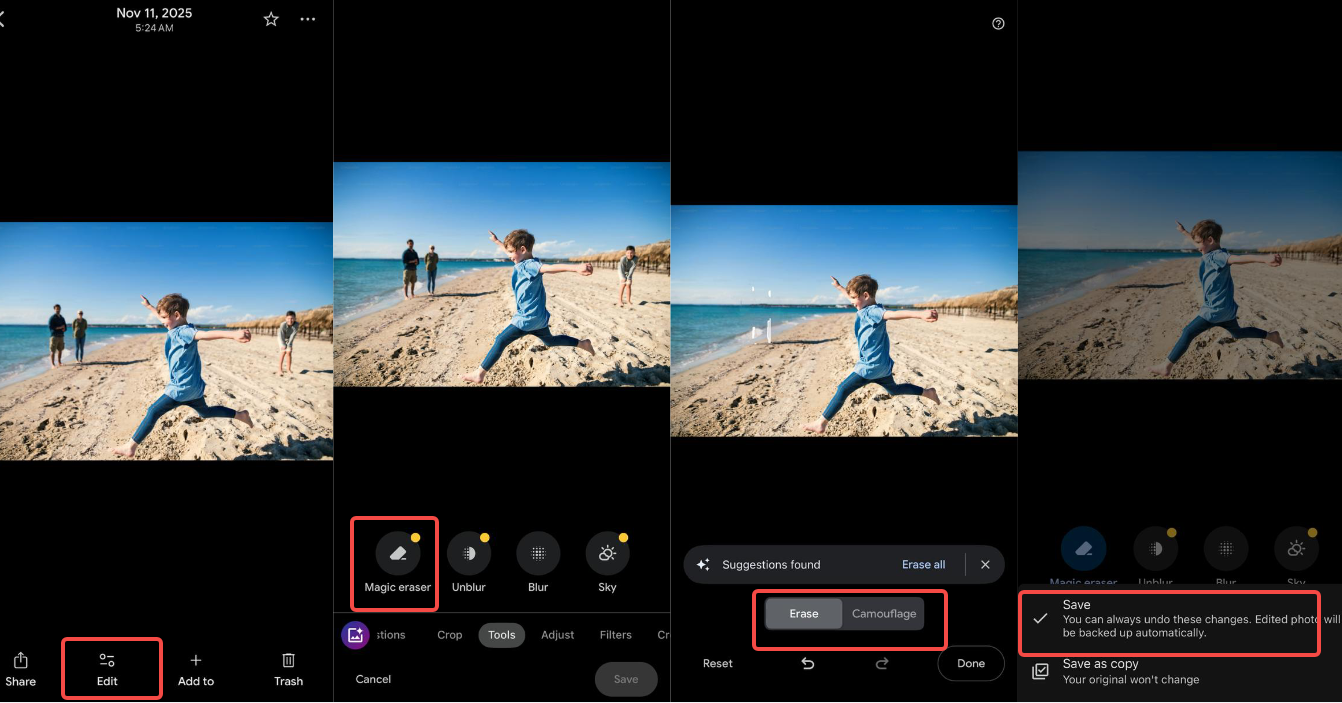Viewport: 1342px width, 703px height.
Task: Tap the undo arrow icon
Action: point(808,663)
